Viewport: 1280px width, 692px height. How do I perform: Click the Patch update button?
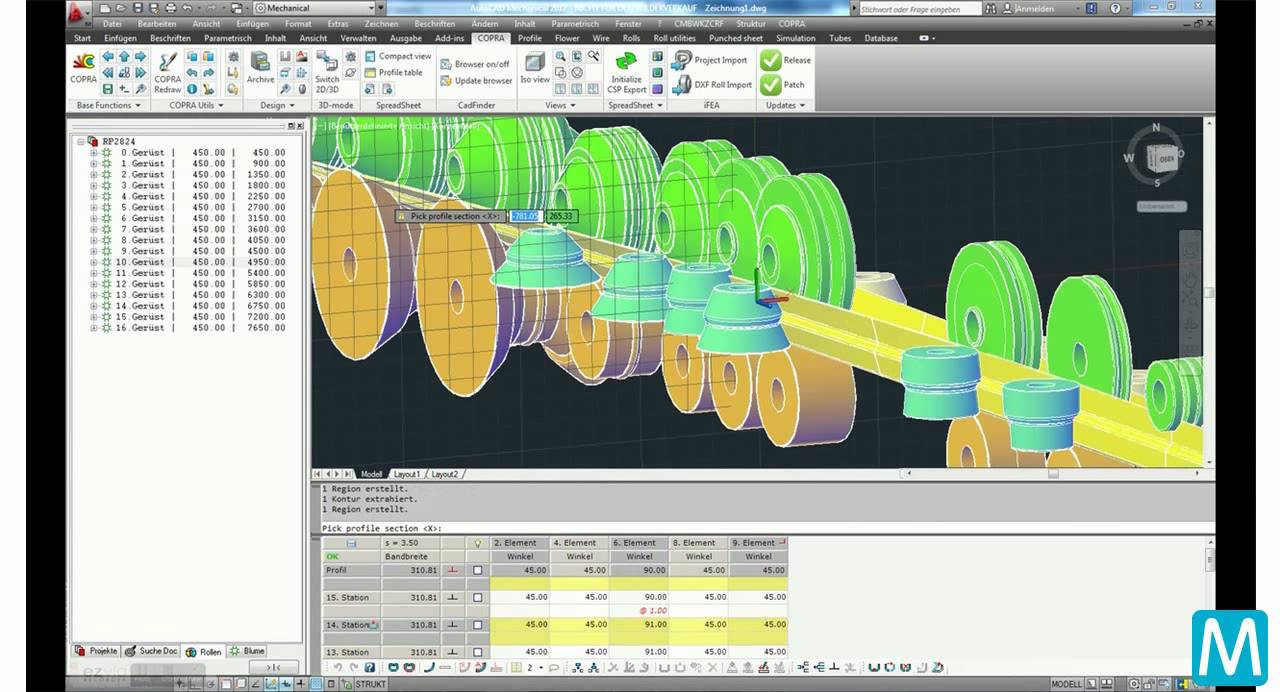[x=783, y=85]
